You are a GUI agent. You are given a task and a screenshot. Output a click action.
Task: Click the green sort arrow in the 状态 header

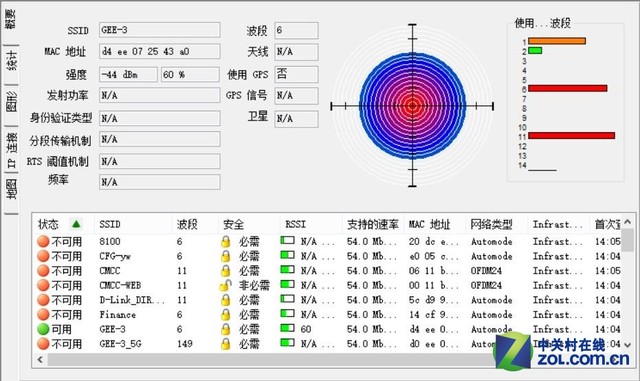coord(76,224)
